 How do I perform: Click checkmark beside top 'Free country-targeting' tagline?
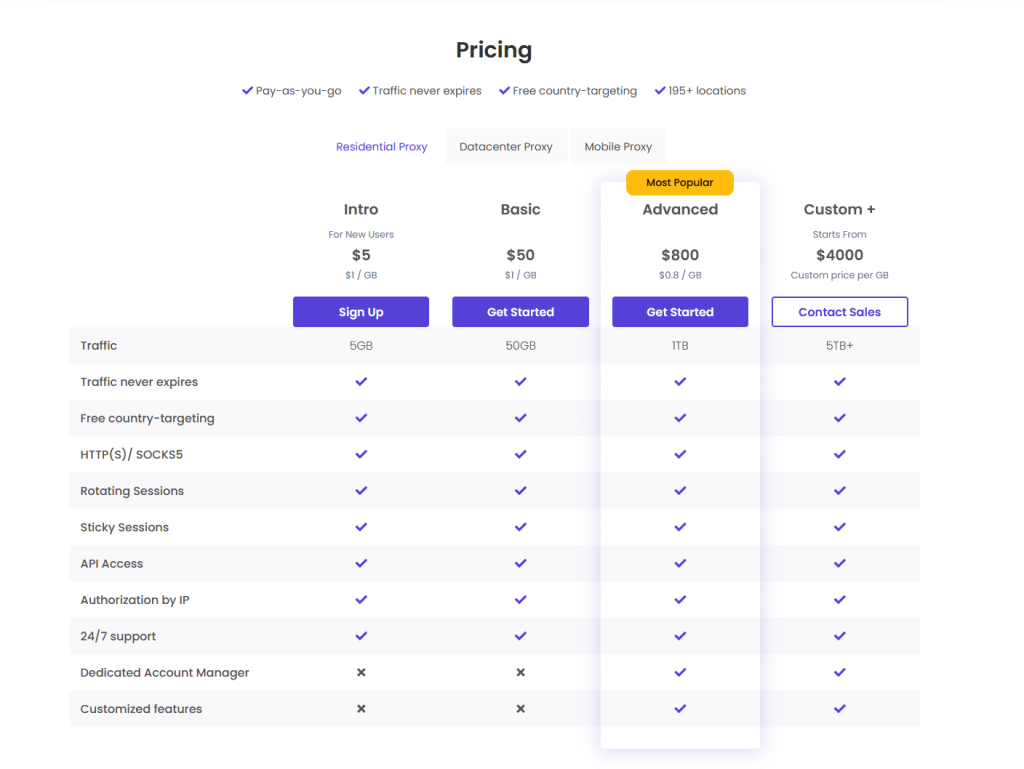504,91
